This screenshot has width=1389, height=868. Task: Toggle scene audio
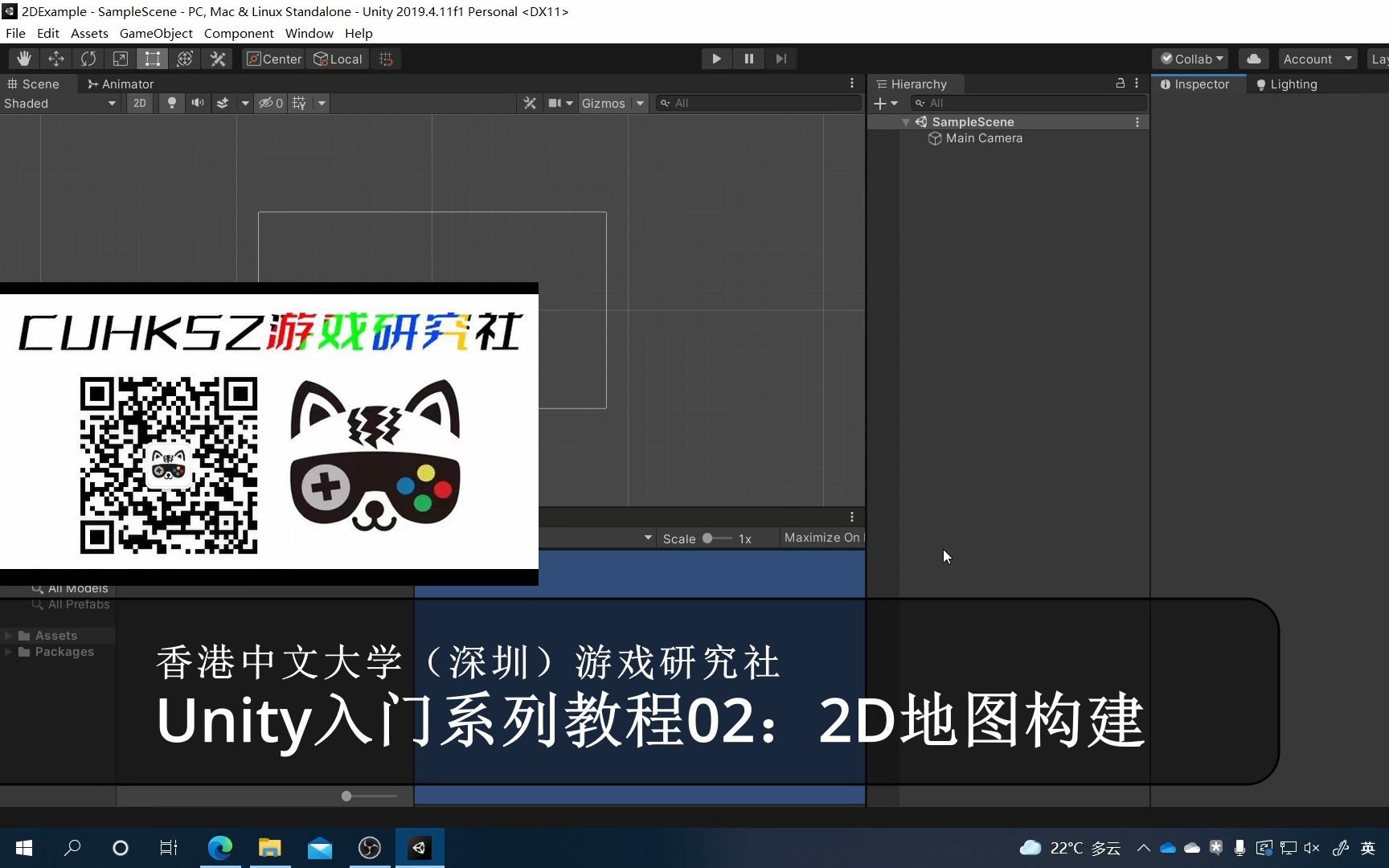197,103
